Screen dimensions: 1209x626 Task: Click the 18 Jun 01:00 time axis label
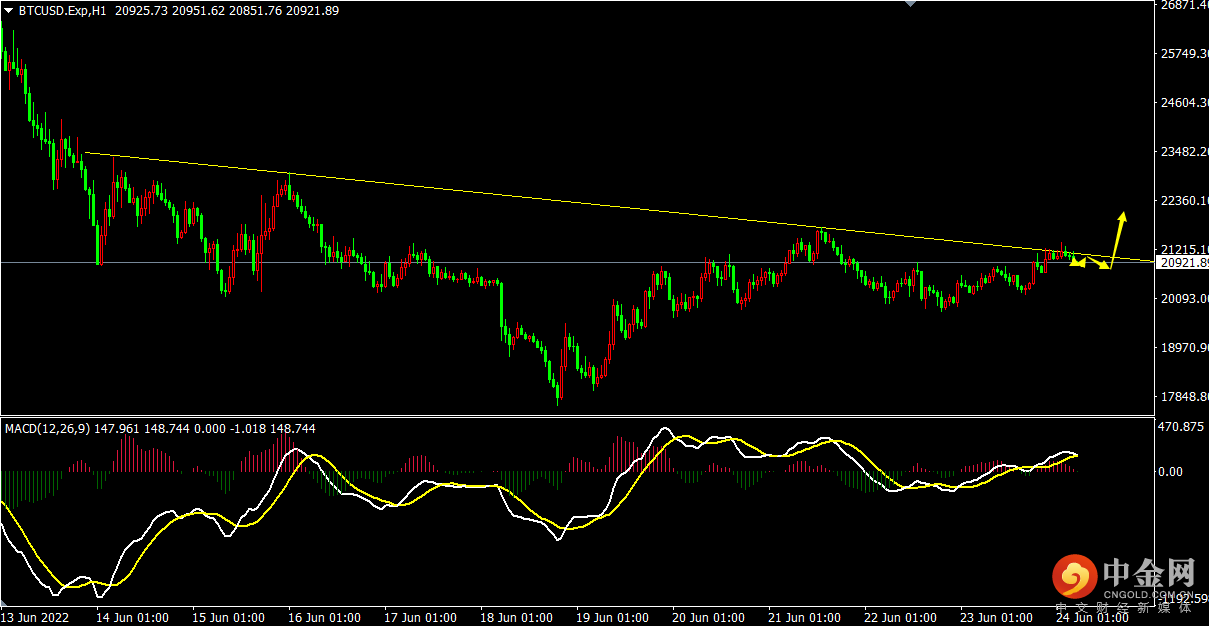pos(514,618)
